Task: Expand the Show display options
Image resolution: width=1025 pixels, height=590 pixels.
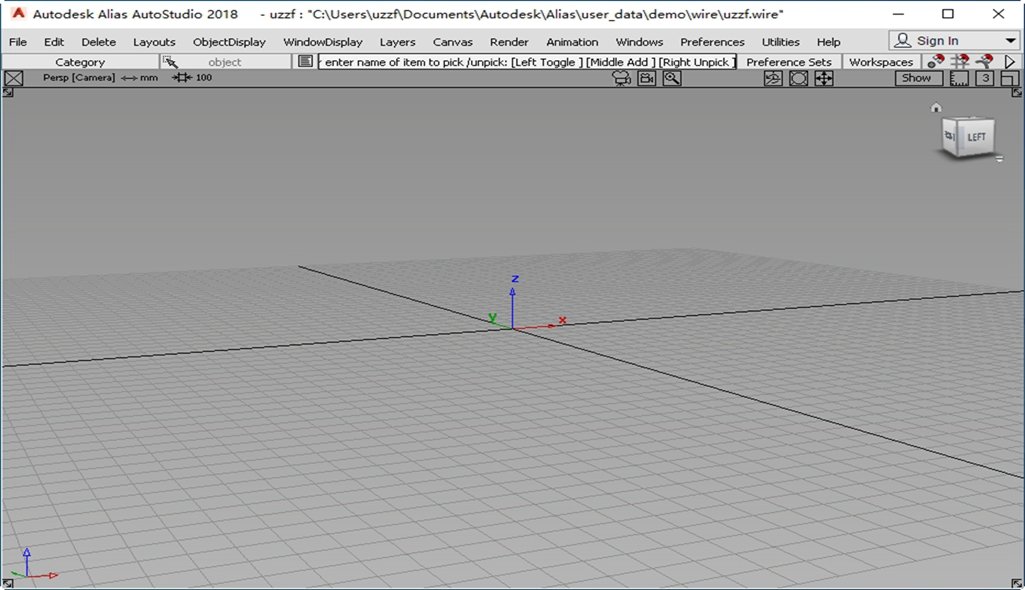Action: [916, 78]
